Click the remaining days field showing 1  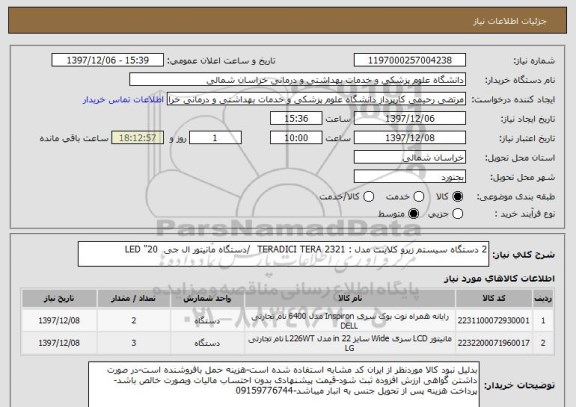(215, 138)
